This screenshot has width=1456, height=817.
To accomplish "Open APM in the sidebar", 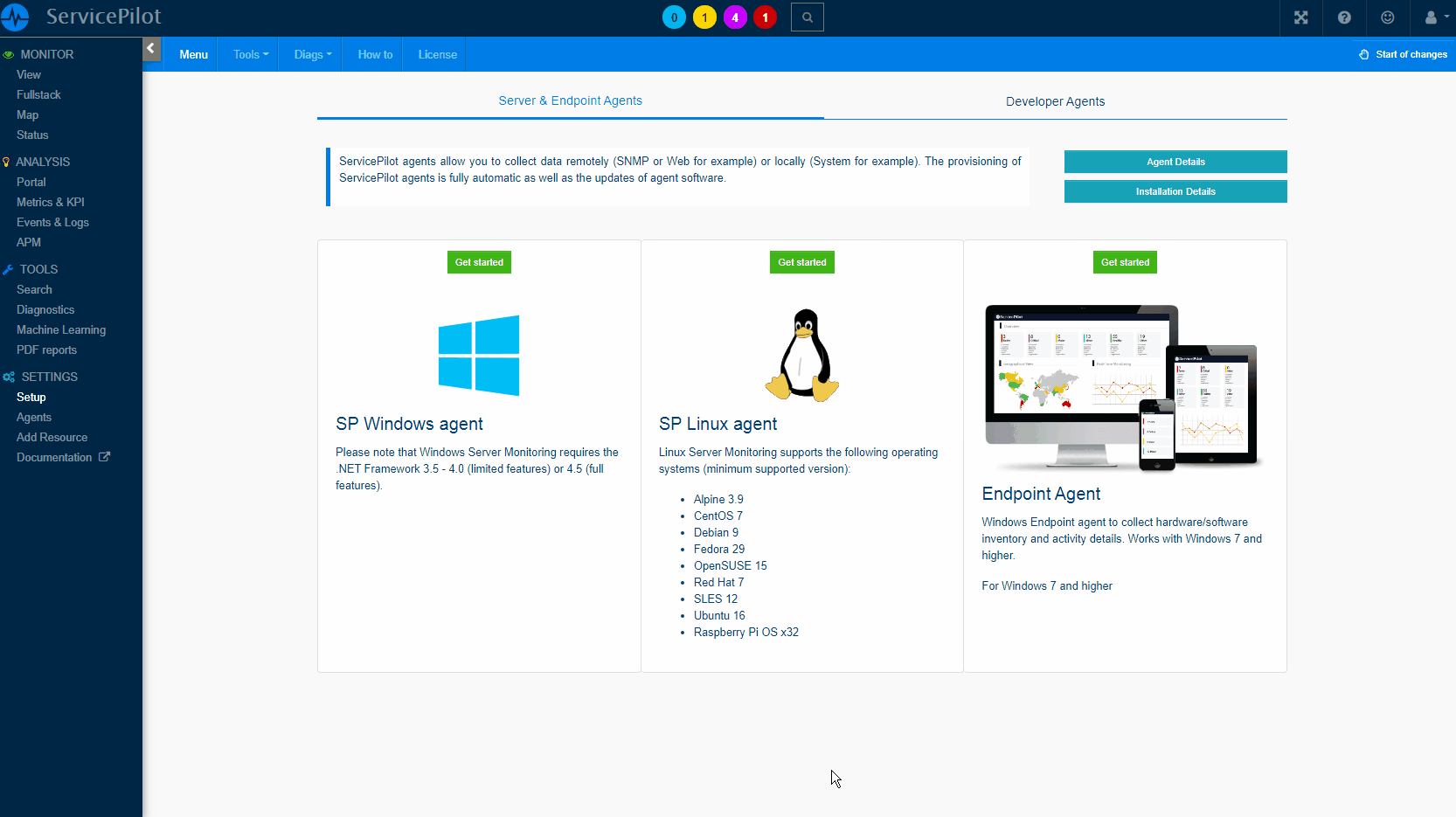I will tap(29, 242).
